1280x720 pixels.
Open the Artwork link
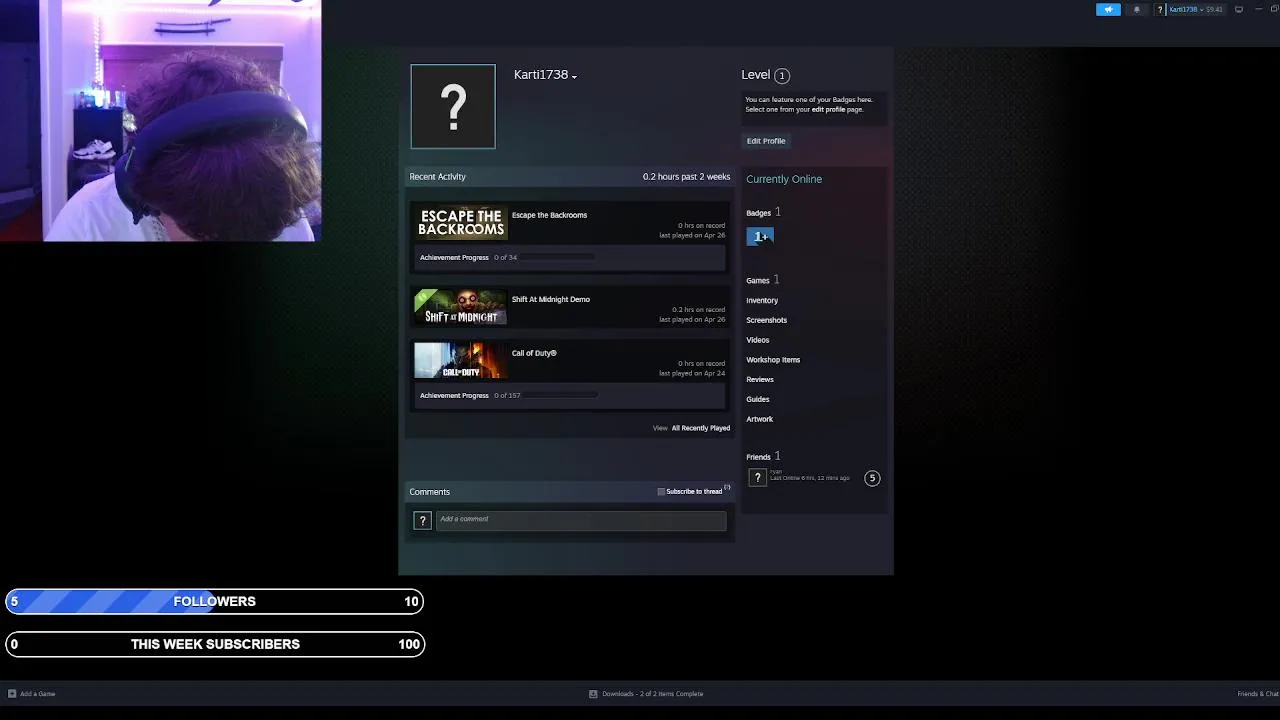point(760,420)
